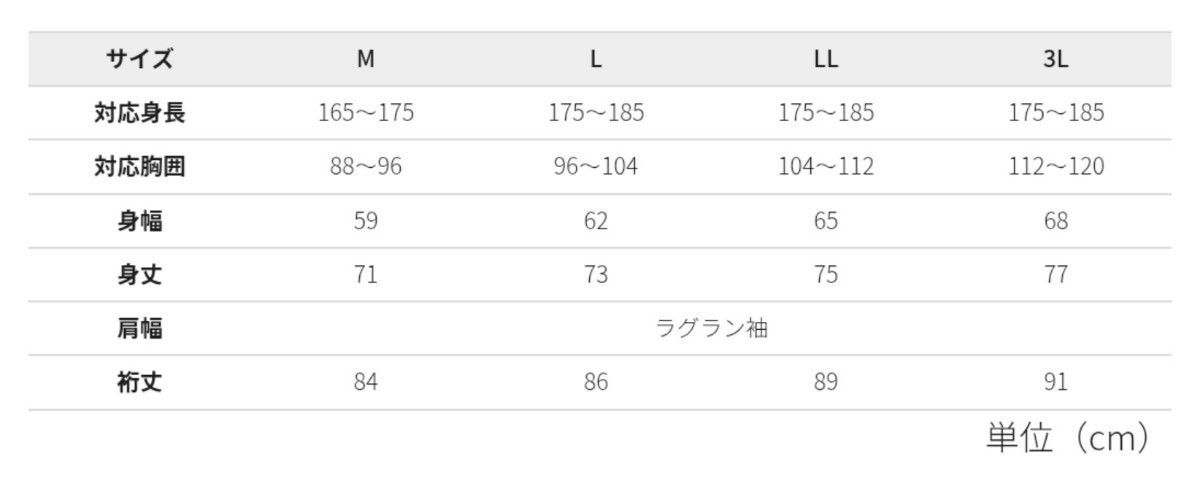Click the ラグラン袖 text
The width and height of the screenshot is (1200, 478).
pyautogui.click(x=711, y=328)
